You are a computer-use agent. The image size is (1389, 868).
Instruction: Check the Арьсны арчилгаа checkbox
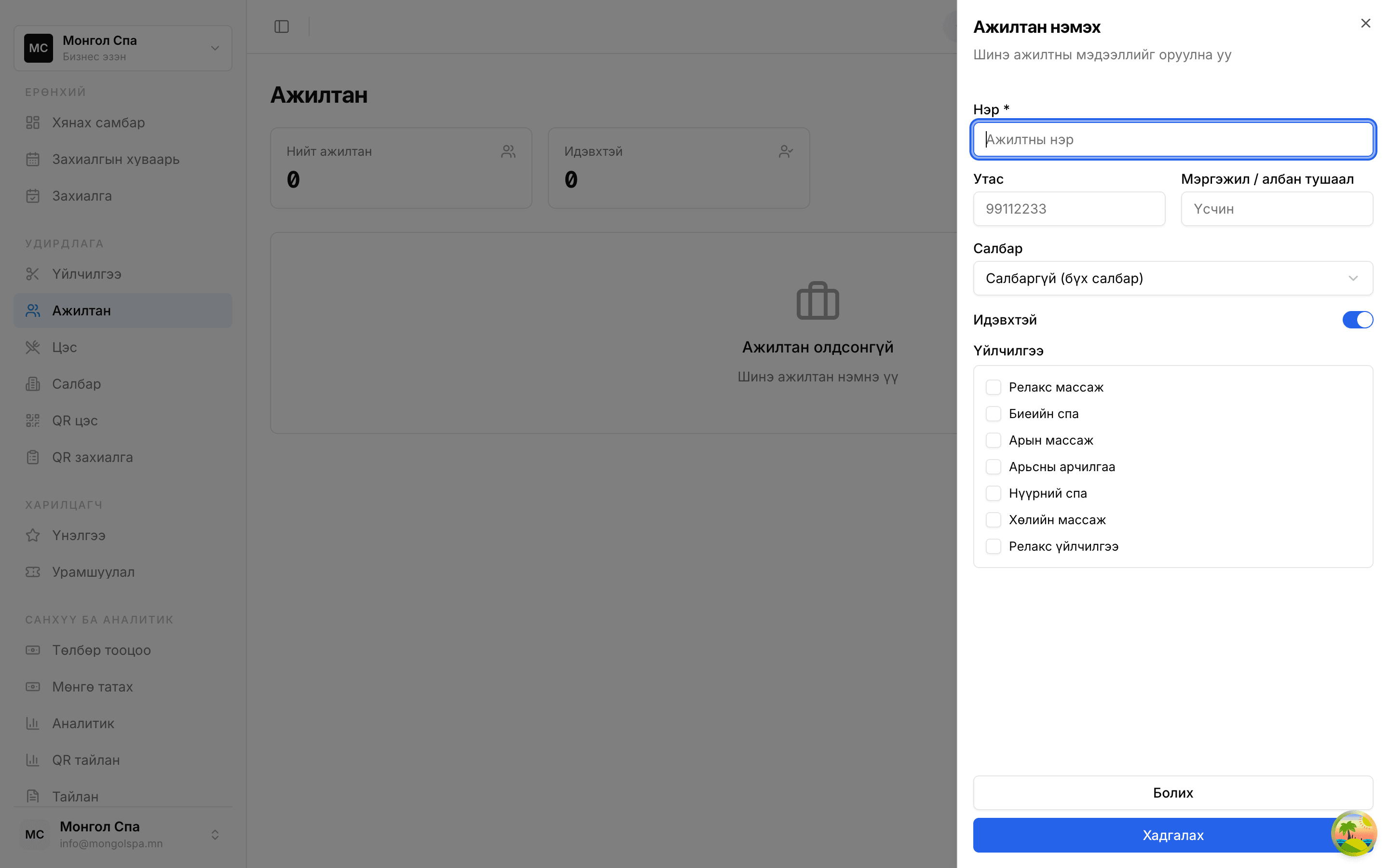[993, 467]
